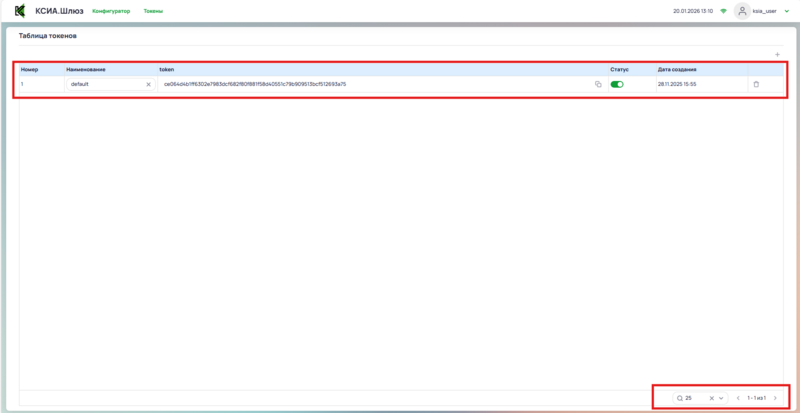Click the Наименование column header
This screenshot has width=800, height=413.
click(x=87, y=69)
